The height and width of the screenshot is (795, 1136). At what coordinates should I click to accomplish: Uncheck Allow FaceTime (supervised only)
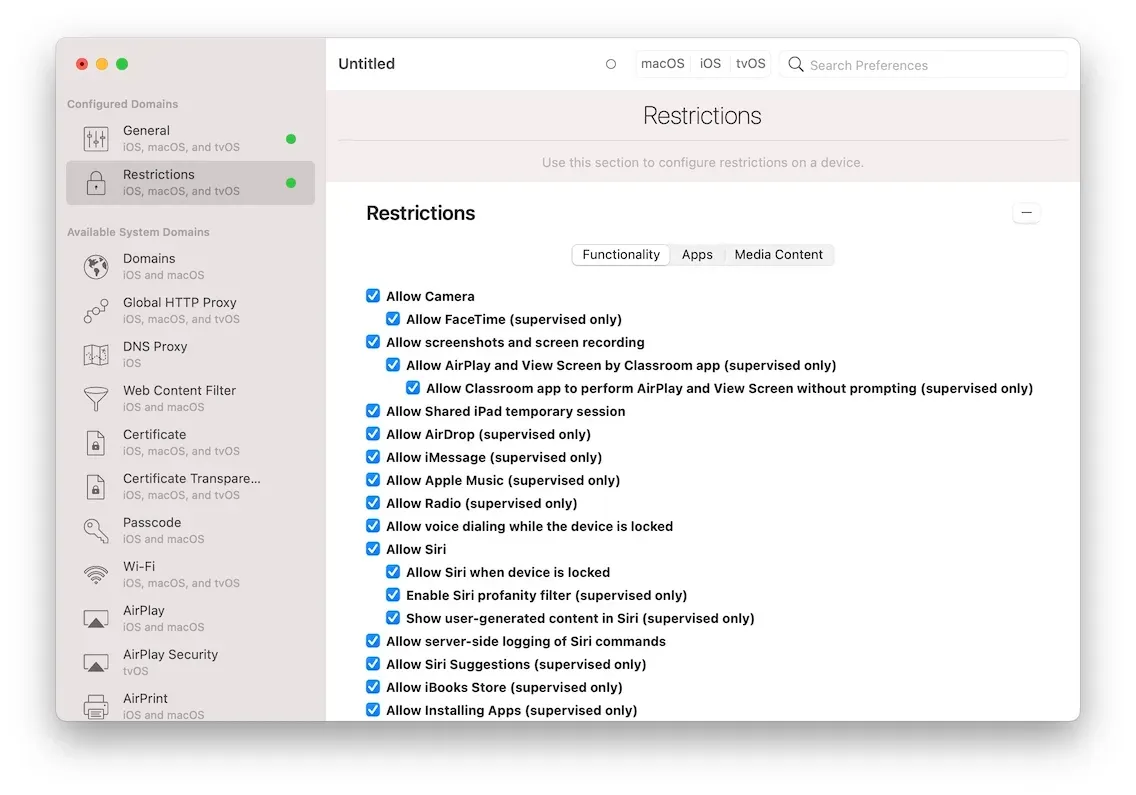coord(393,318)
